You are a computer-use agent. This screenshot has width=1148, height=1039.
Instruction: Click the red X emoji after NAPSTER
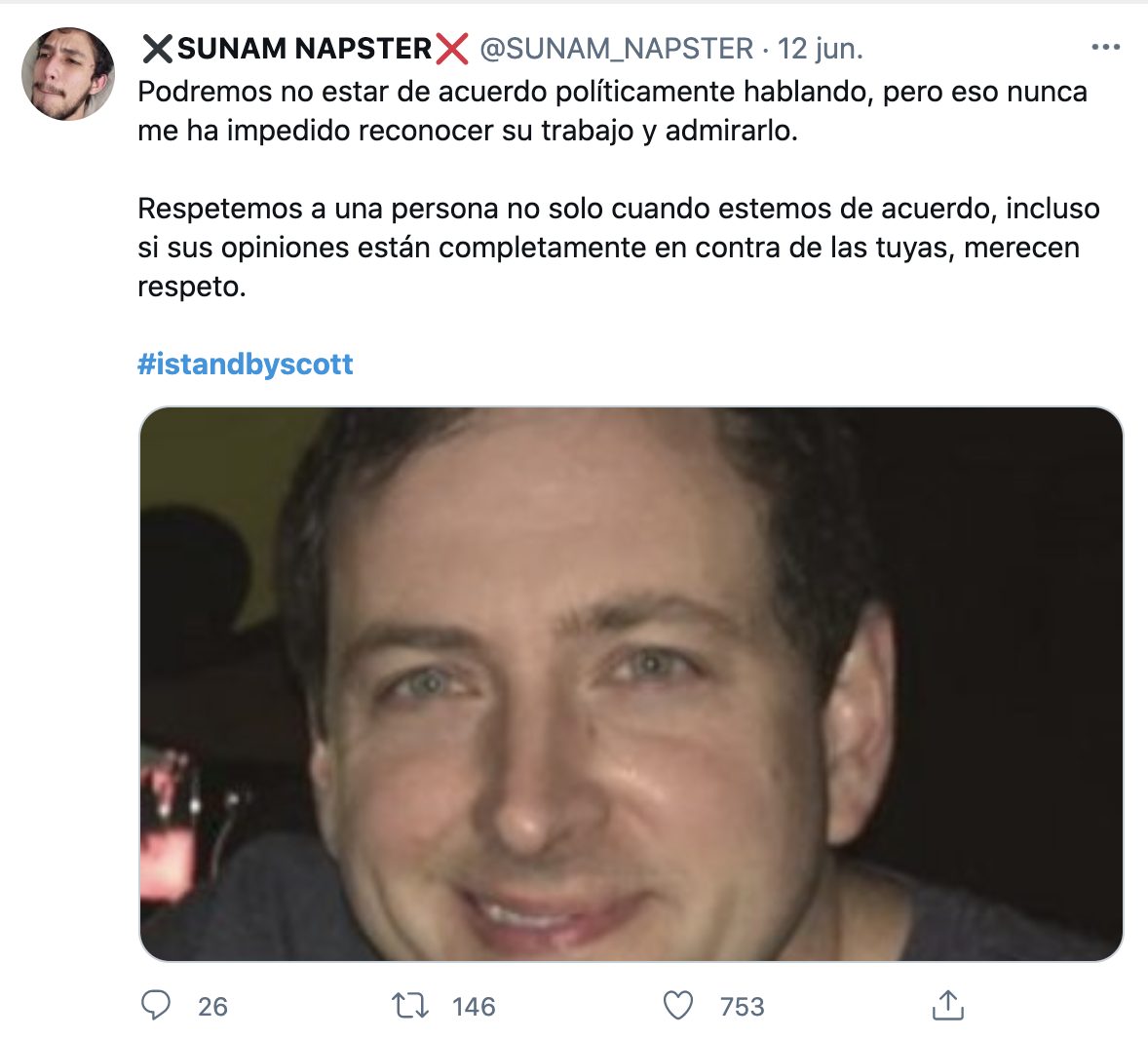click(452, 49)
